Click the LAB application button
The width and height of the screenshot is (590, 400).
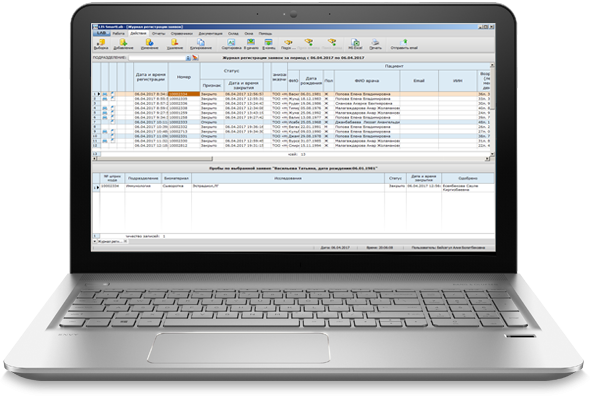click(x=101, y=33)
